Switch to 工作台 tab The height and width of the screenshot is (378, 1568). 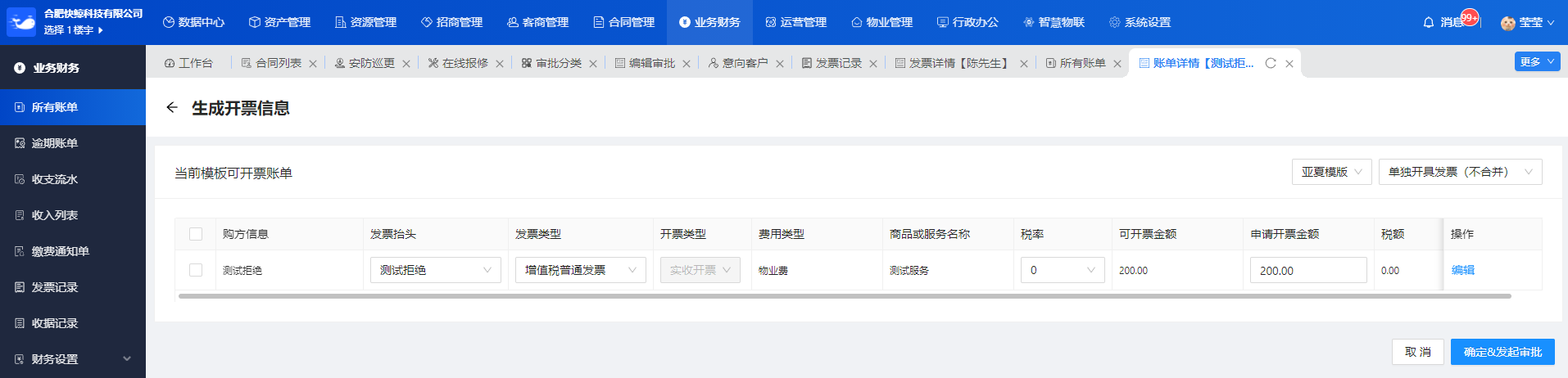[188, 63]
